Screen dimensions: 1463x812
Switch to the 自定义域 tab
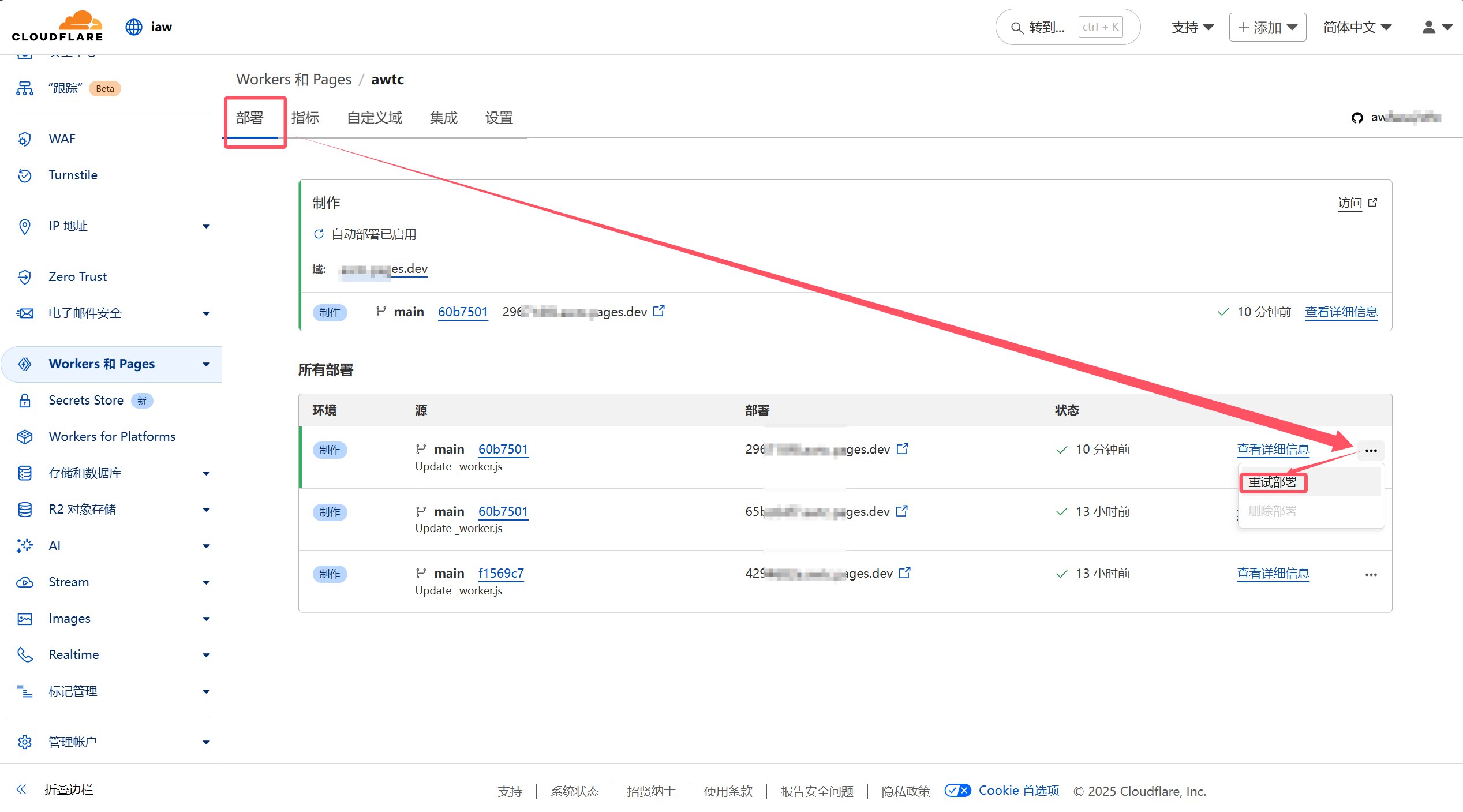(x=375, y=118)
